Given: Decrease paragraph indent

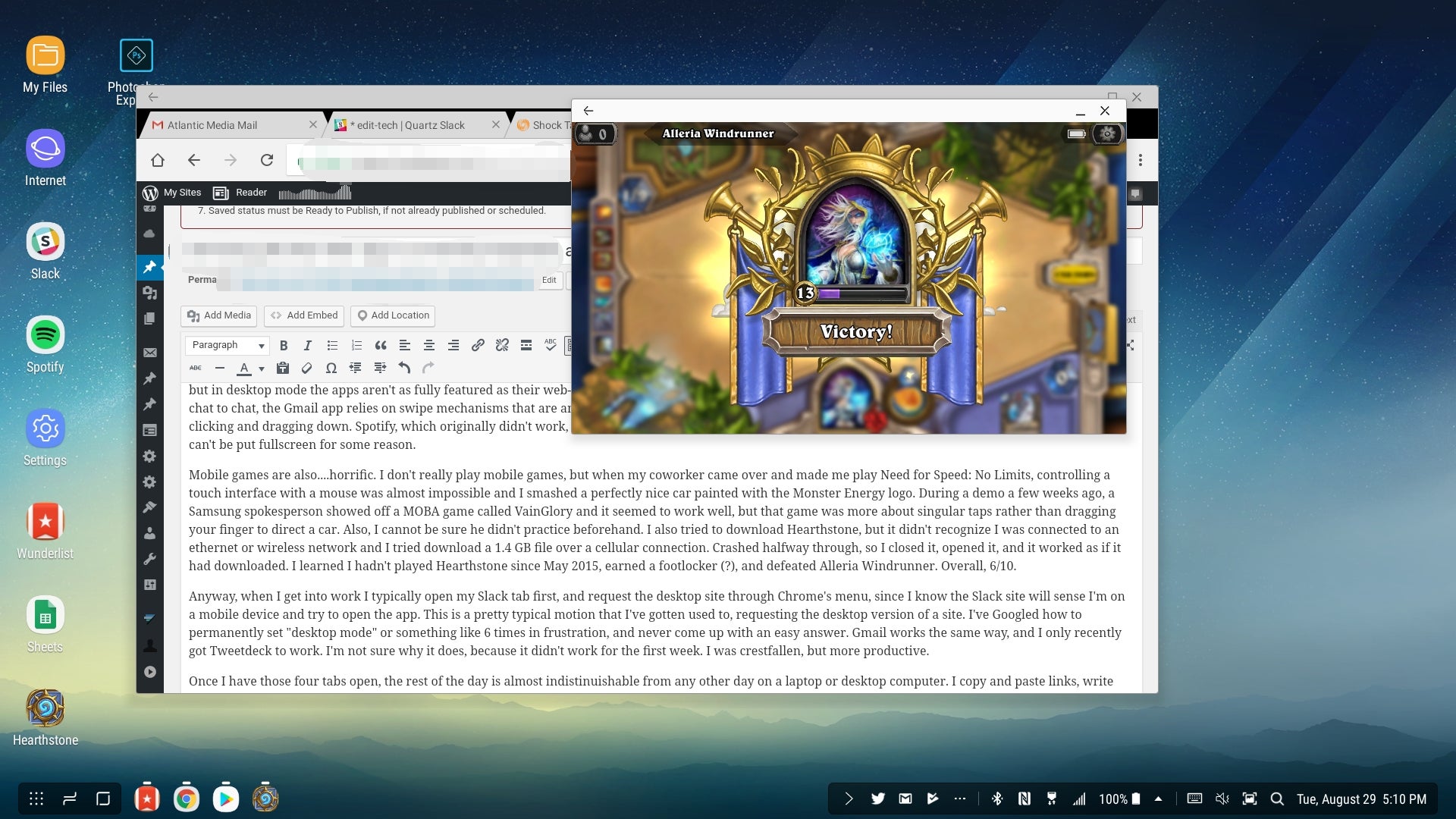Looking at the screenshot, I should (356, 369).
